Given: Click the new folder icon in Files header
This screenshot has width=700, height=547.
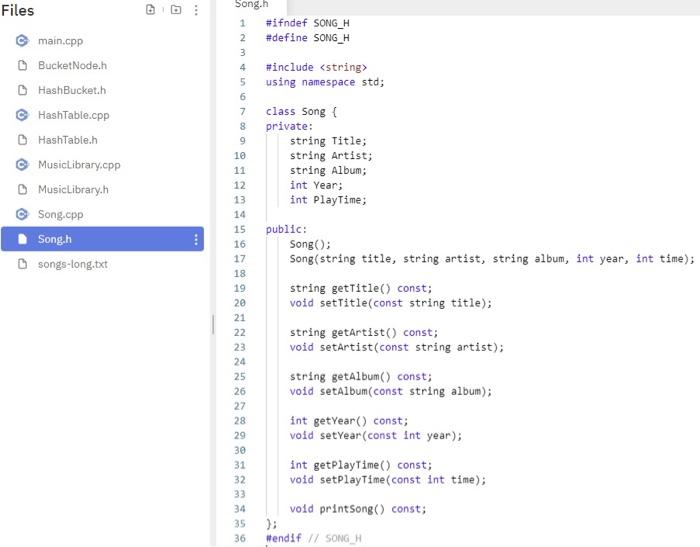Looking at the screenshot, I should [x=176, y=9].
